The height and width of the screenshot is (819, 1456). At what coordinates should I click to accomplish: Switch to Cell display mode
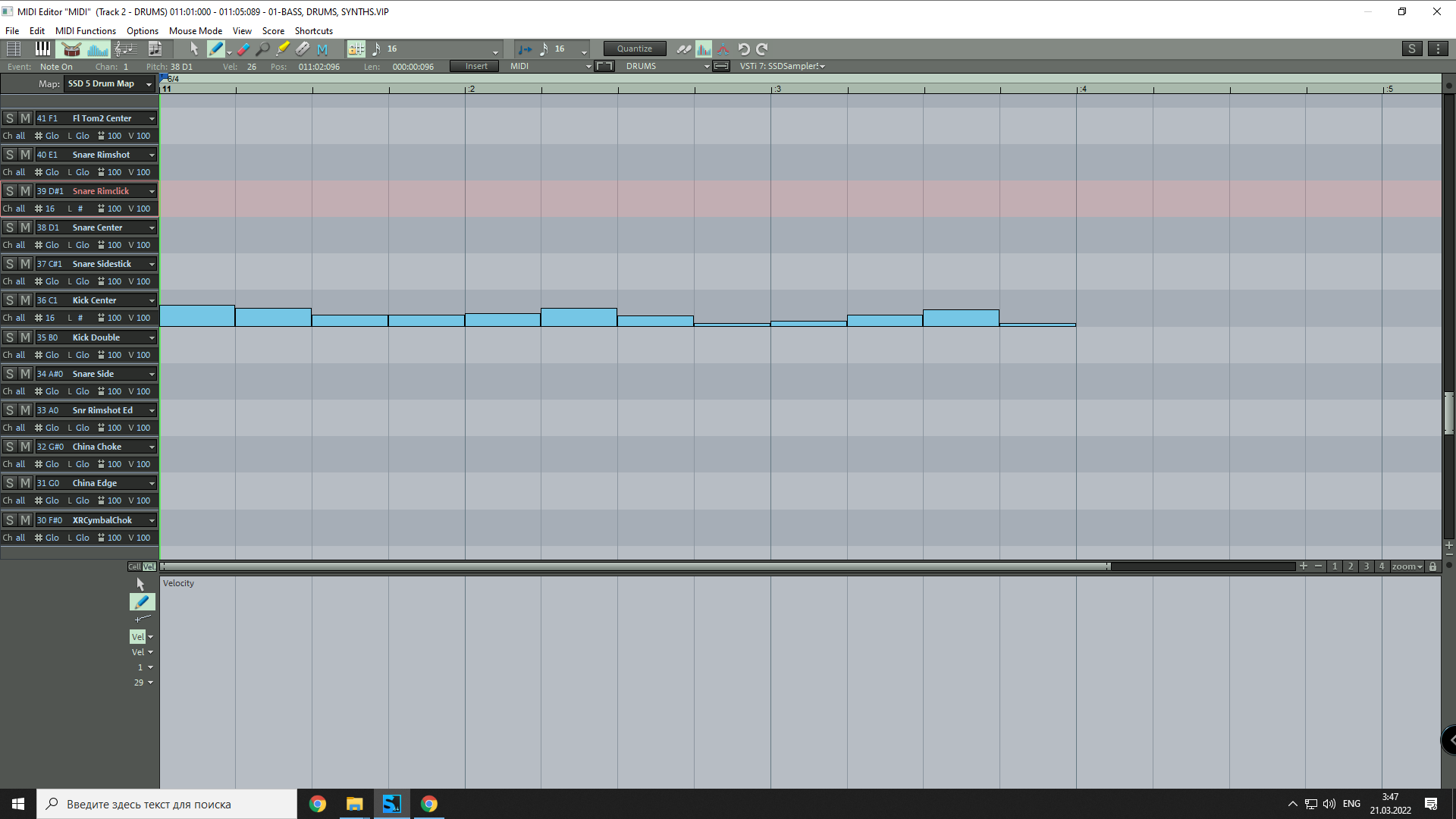[134, 566]
